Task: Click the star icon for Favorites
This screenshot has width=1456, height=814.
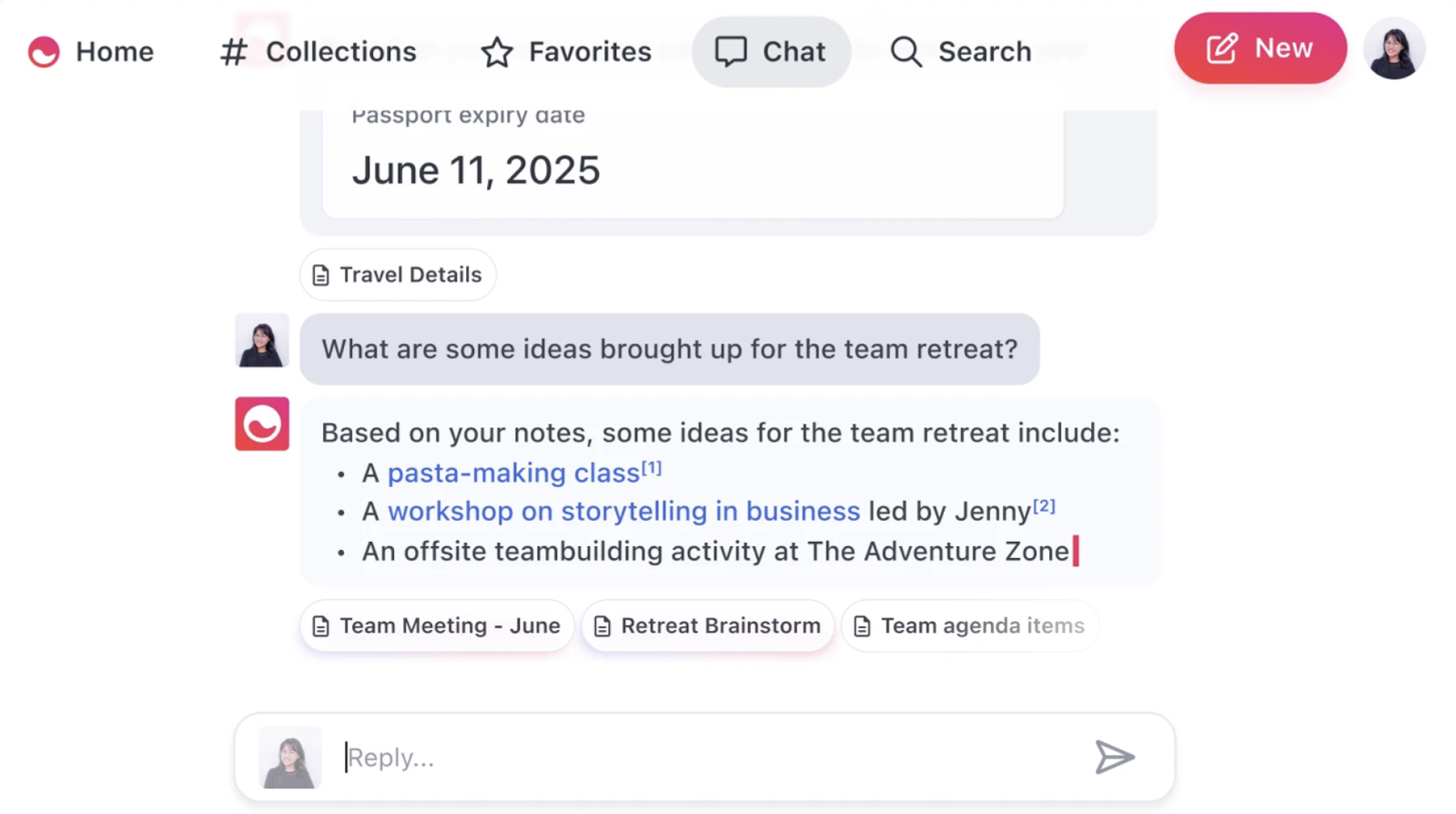Action: [x=497, y=52]
